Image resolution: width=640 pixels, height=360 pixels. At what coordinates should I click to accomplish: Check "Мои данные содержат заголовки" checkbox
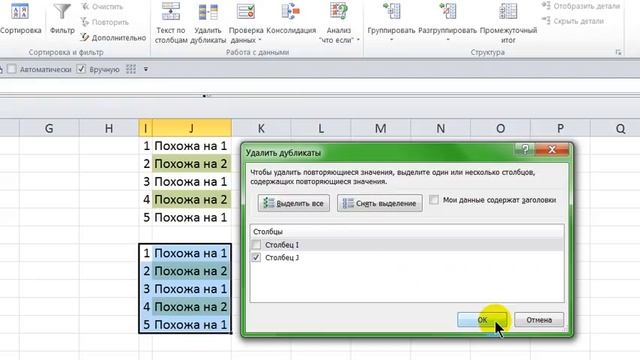[x=434, y=200]
